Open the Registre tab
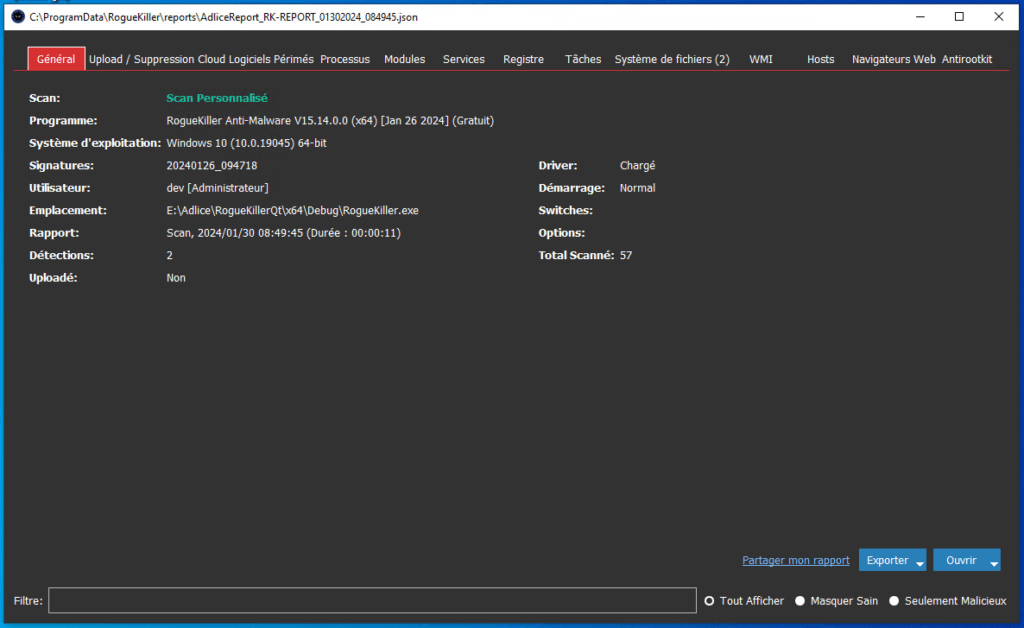Viewport: 1024px width, 628px height. click(x=523, y=59)
